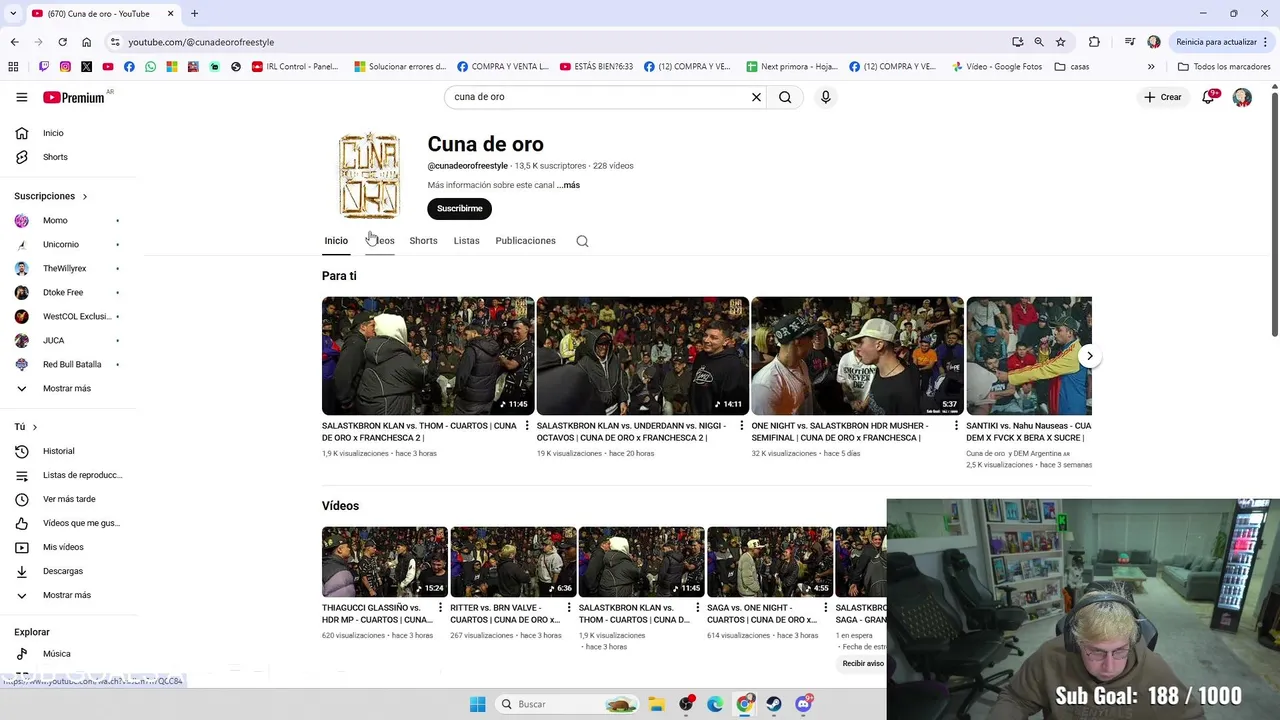Open the Chrome tab search dropdown arrow

[13, 14]
